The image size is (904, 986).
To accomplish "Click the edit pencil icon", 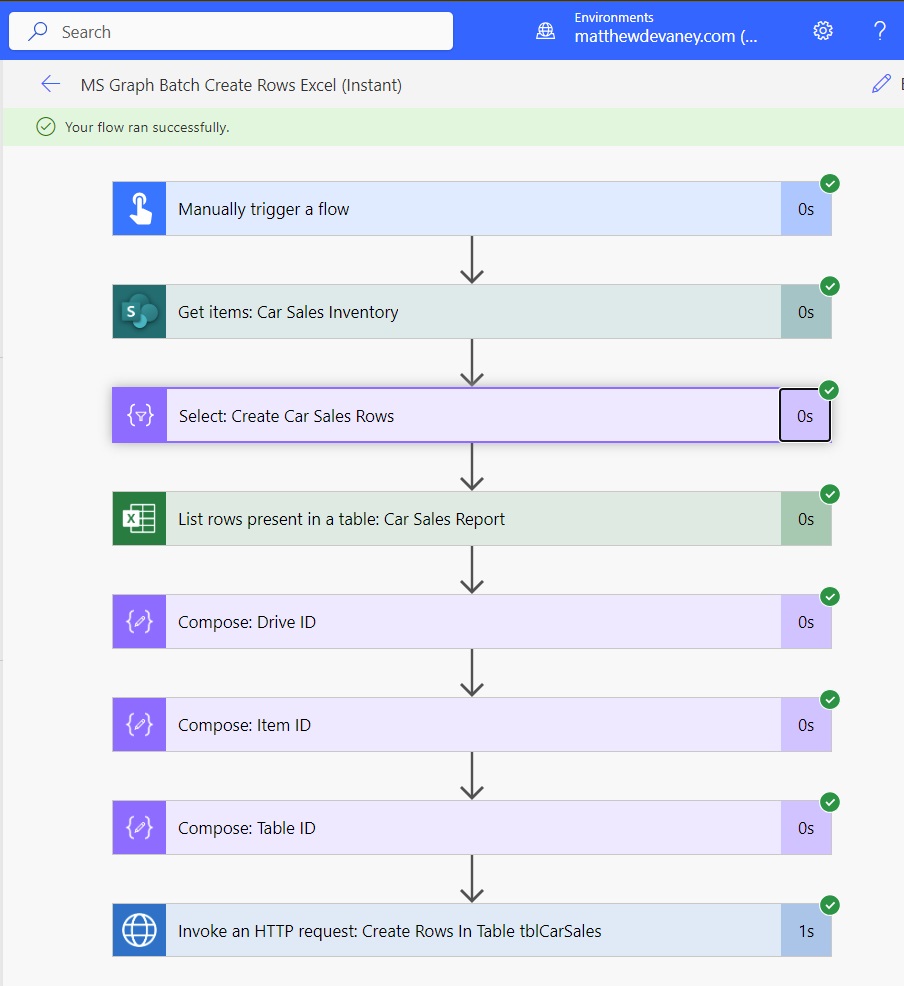I will [x=881, y=84].
